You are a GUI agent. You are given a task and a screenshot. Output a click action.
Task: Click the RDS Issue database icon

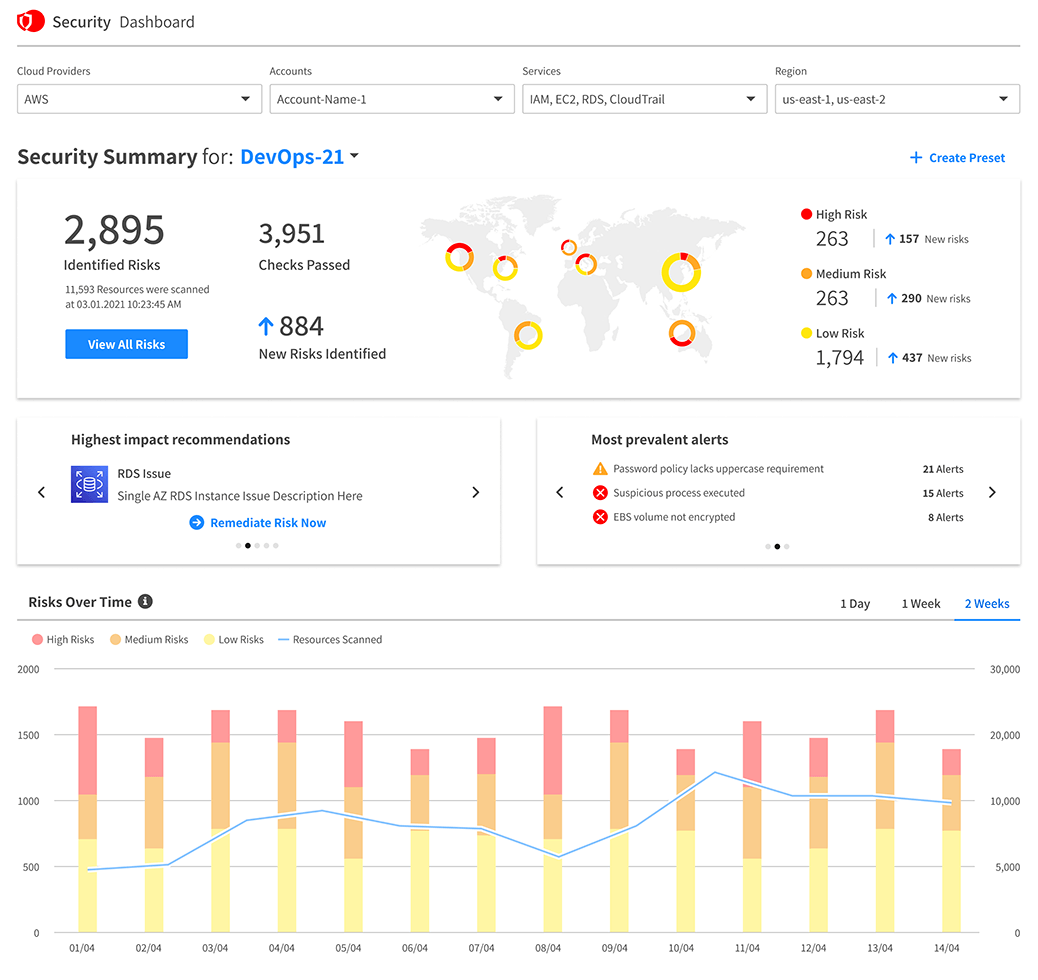click(90, 484)
